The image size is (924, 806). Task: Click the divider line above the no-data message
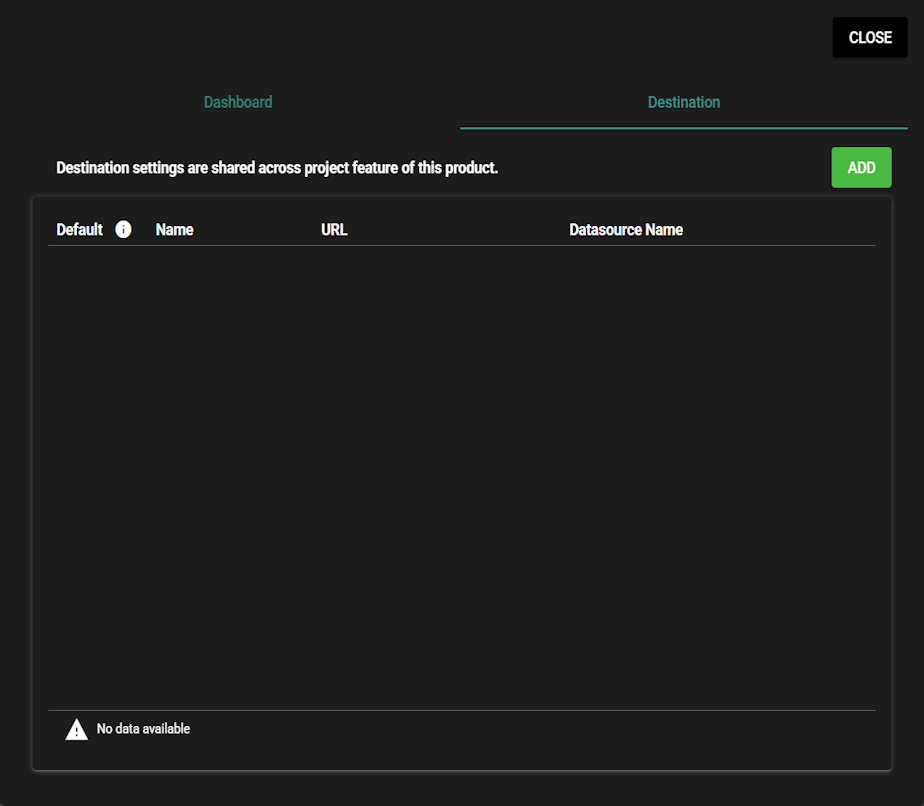pos(461,710)
